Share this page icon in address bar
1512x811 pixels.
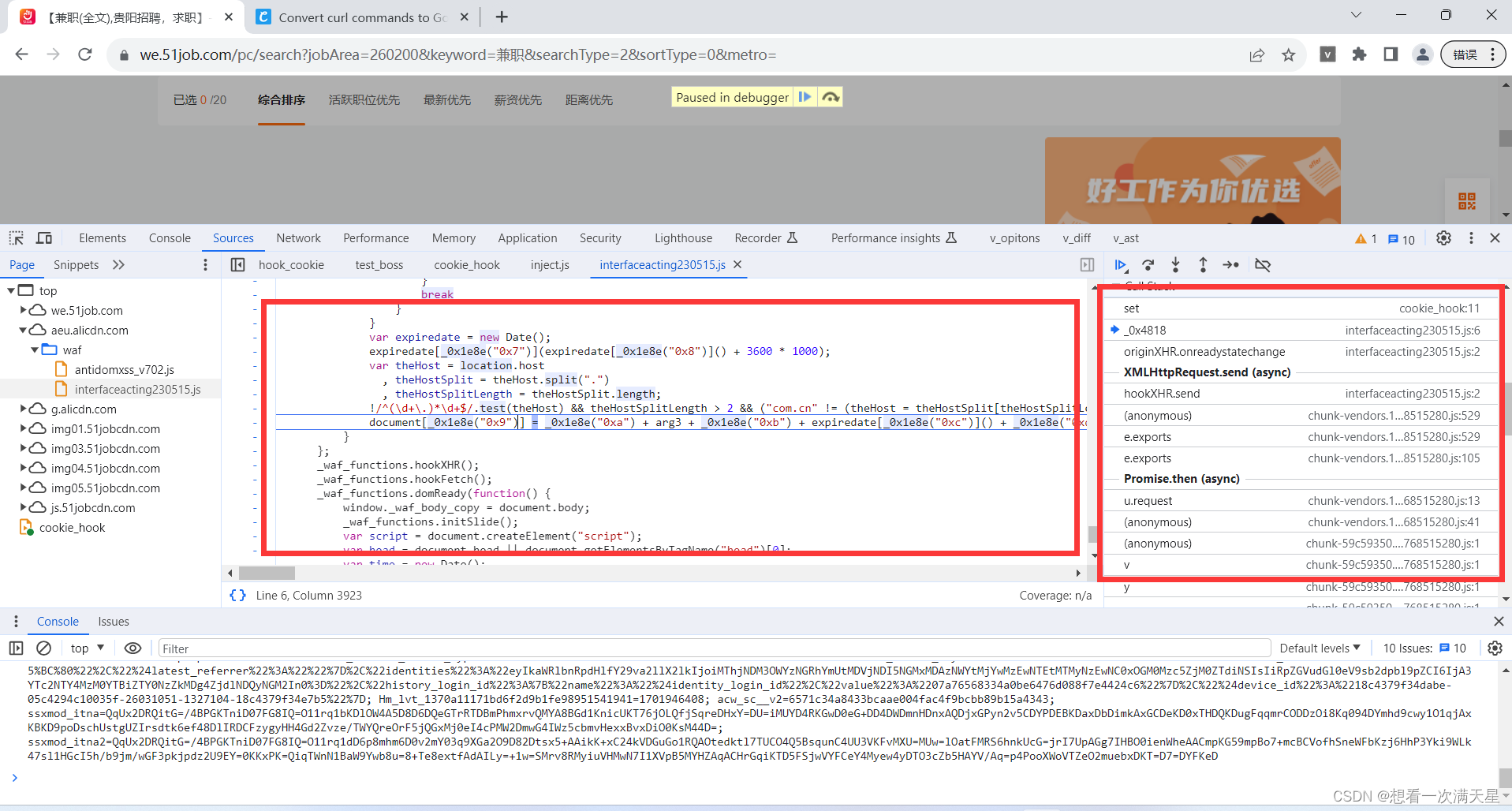click(1257, 54)
